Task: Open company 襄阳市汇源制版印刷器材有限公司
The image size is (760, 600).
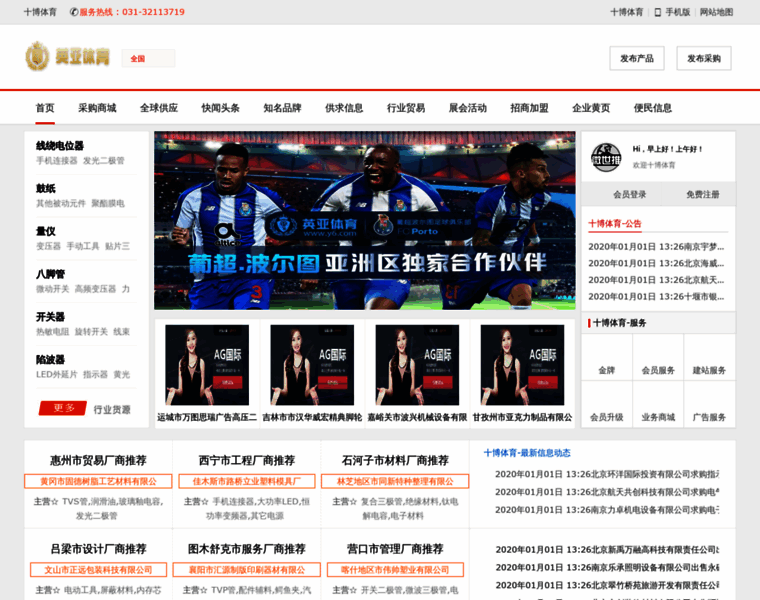Action: click(247, 569)
